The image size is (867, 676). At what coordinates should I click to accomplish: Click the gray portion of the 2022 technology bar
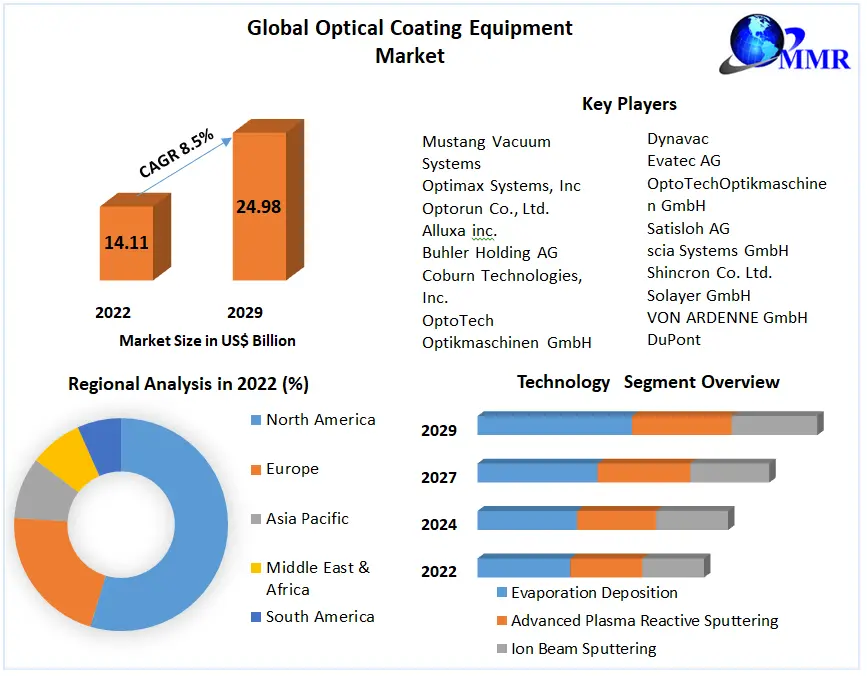(672, 568)
